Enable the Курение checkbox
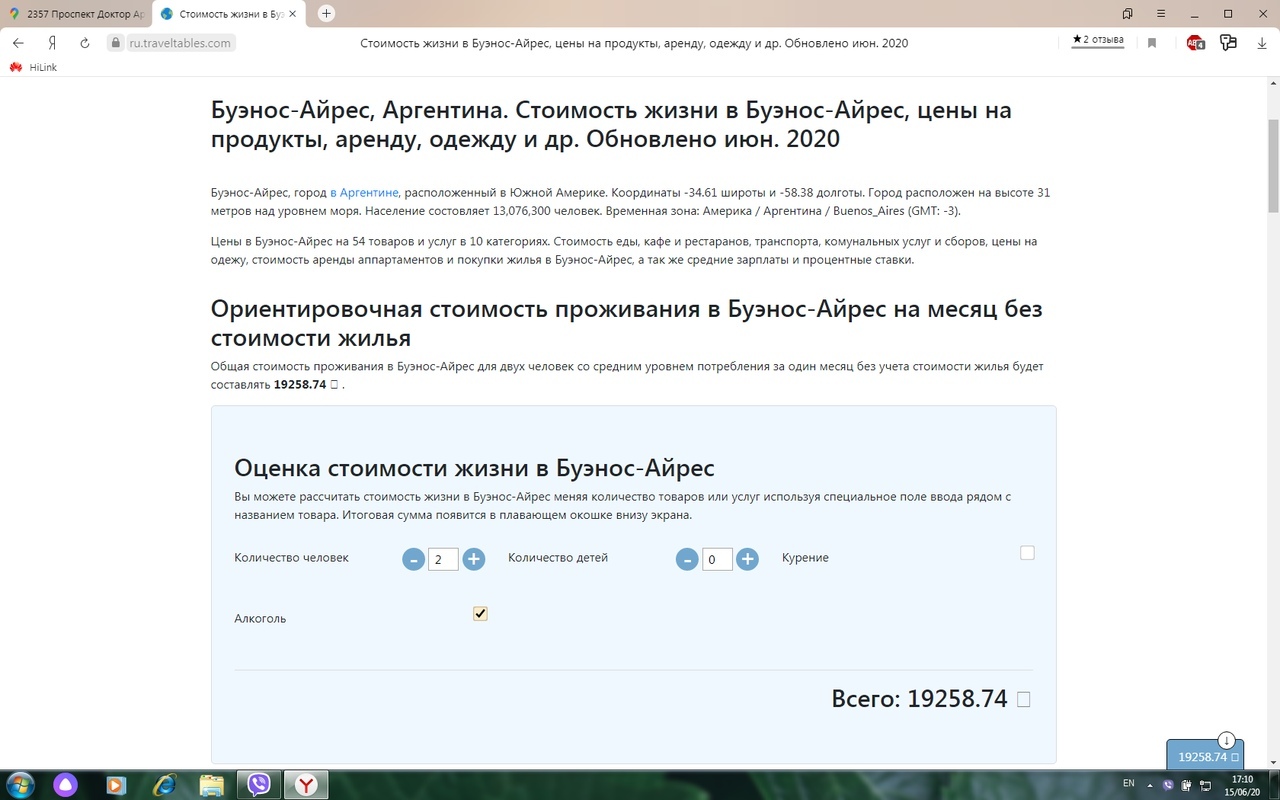The image size is (1280, 800). pyautogui.click(x=1027, y=553)
